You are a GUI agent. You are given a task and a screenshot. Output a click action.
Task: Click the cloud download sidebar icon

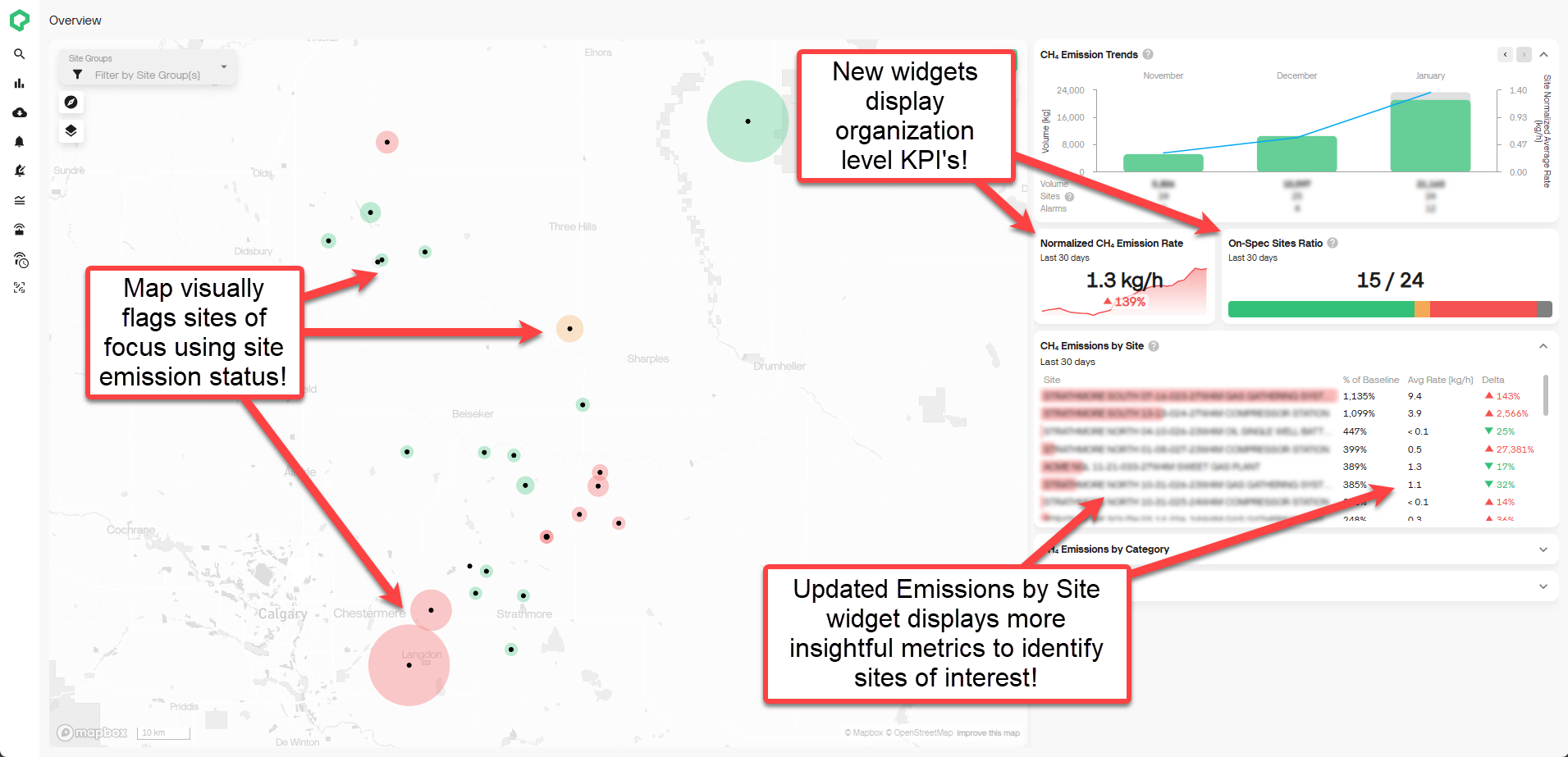[20, 112]
